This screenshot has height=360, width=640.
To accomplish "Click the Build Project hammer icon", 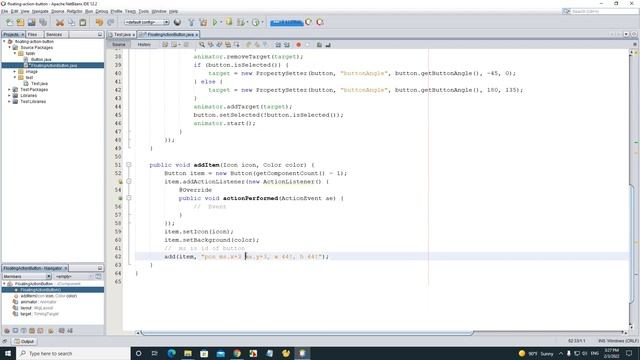I will 191,22.
